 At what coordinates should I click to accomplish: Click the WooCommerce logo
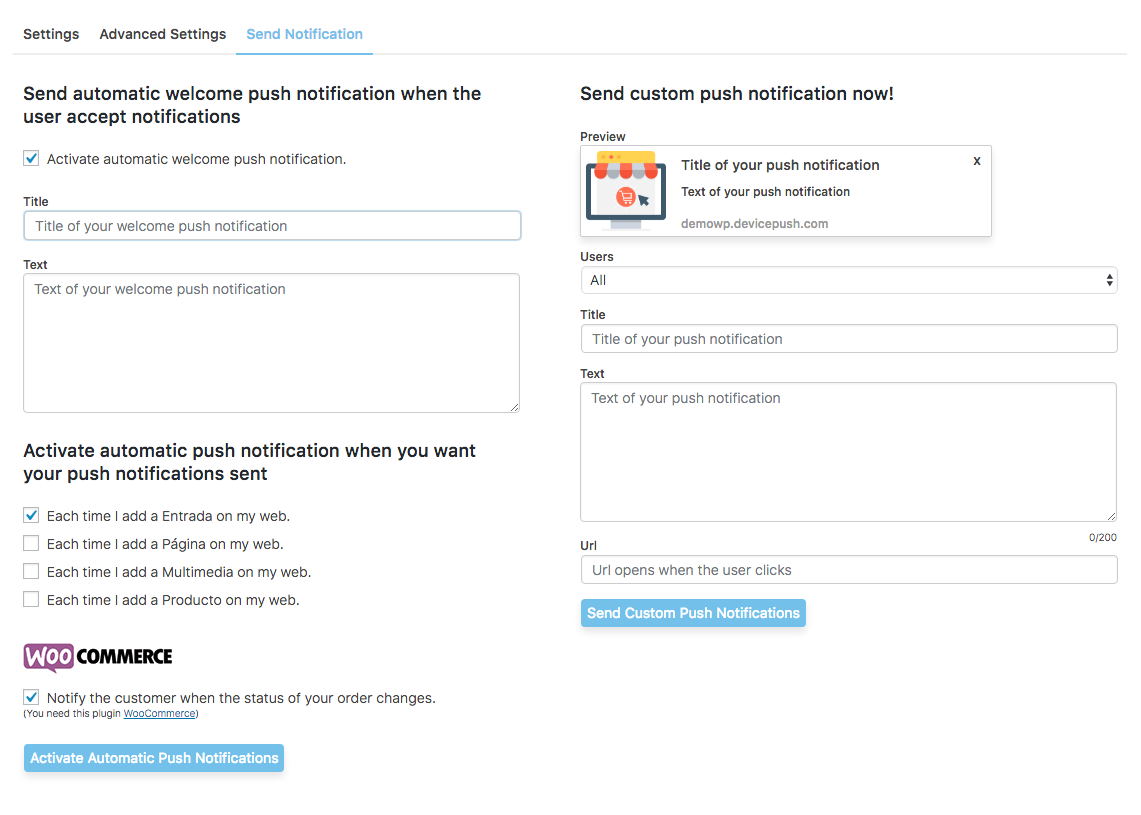[x=98, y=657]
